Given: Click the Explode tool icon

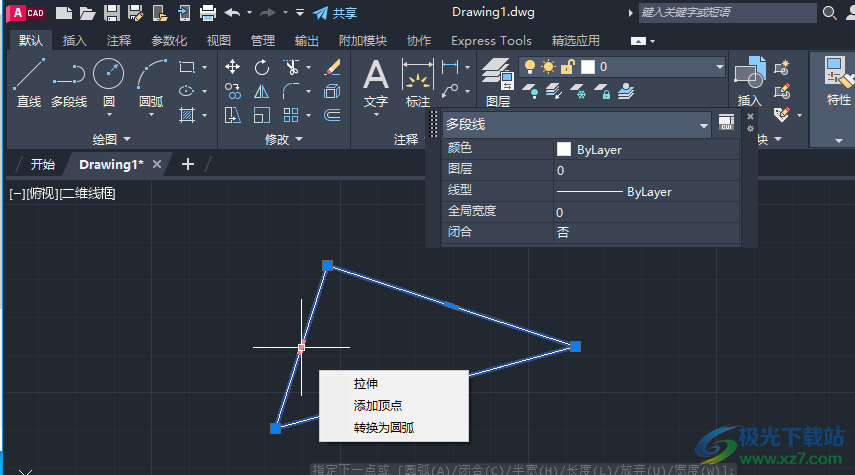Looking at the screenshot, I should click(332, 91).
